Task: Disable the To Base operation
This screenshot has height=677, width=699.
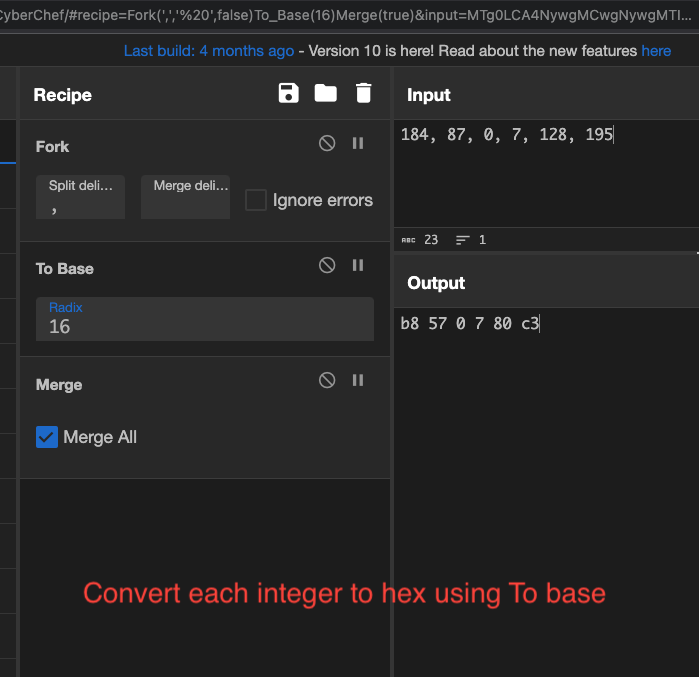Action: pos(327,265)
